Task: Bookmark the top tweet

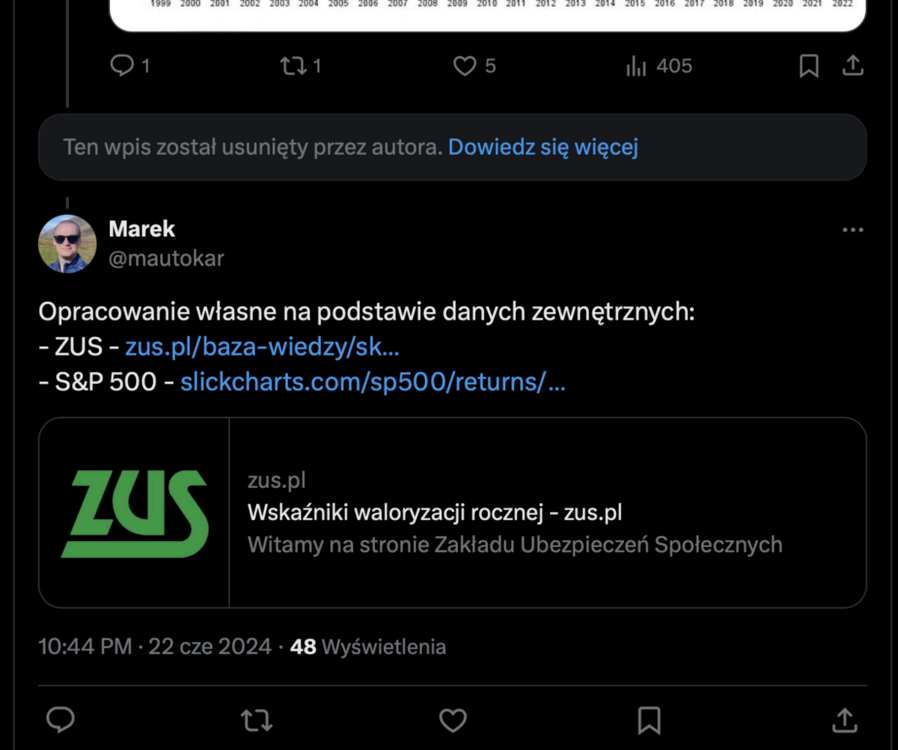Action: point(809,65)
